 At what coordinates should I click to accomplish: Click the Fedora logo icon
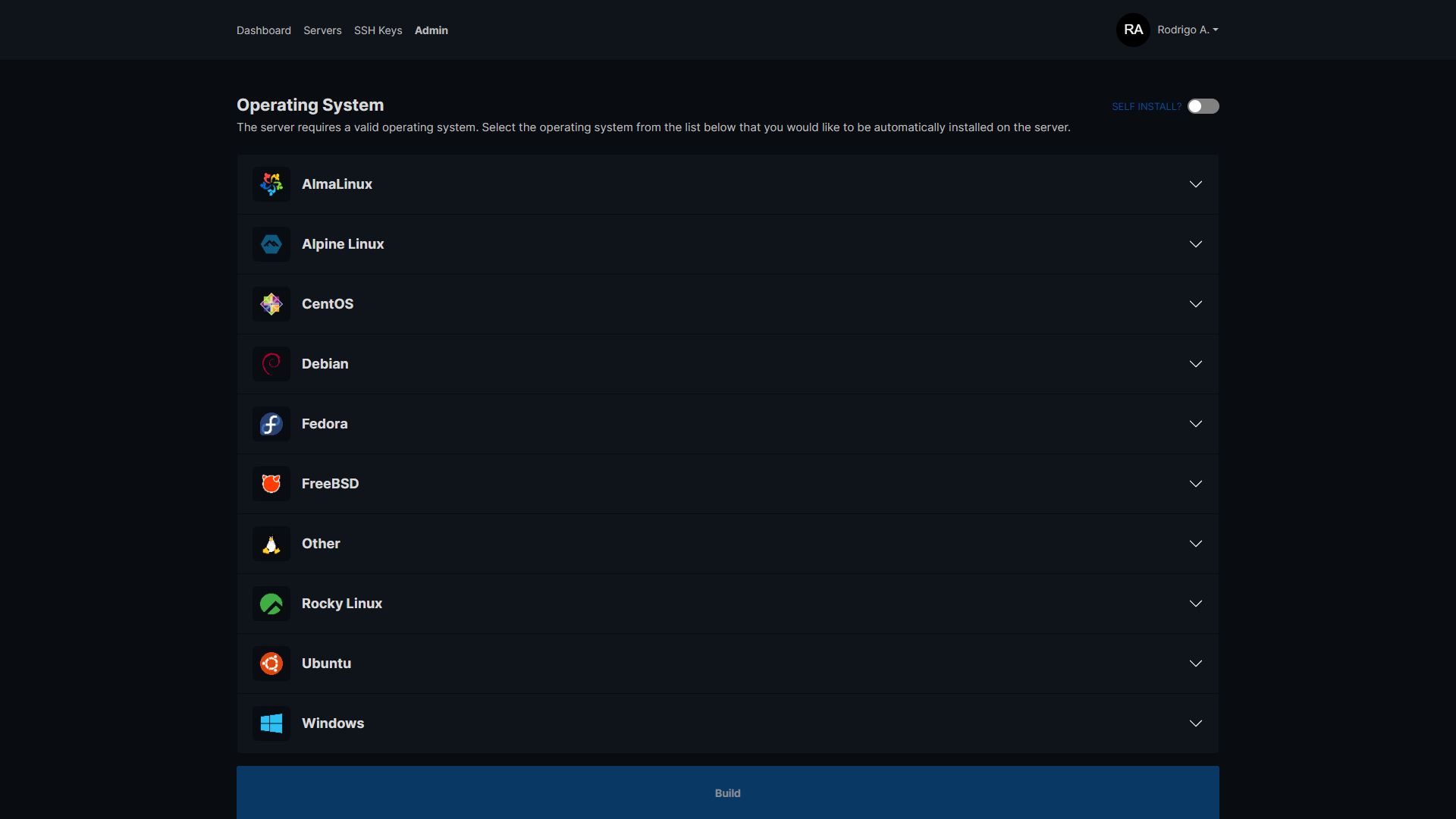271,424
